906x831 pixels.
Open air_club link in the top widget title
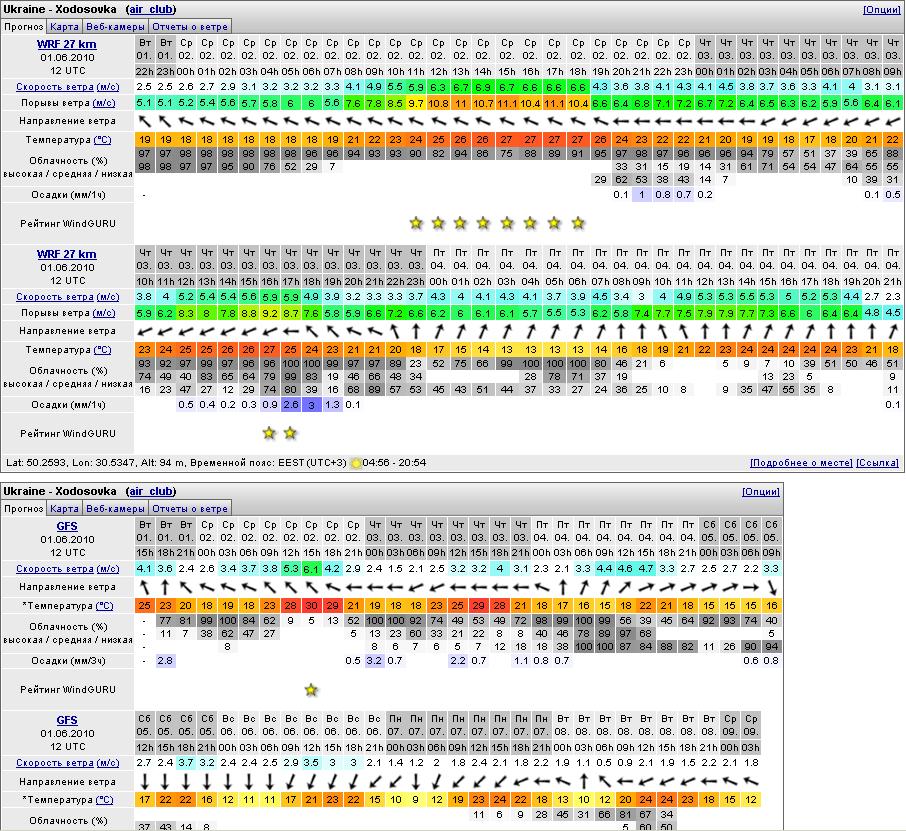point(150,10)
